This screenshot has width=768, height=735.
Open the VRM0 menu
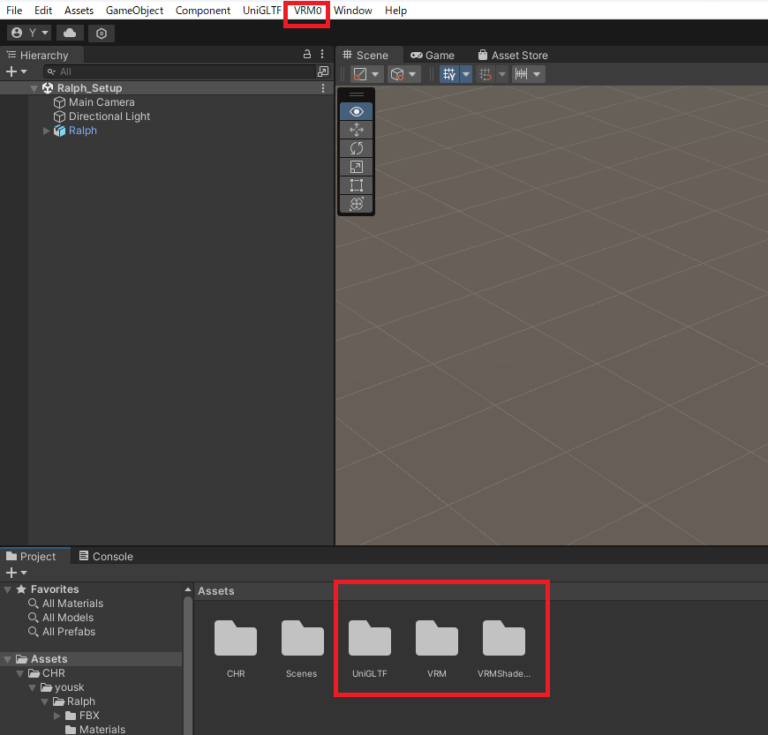coord(307,10)
